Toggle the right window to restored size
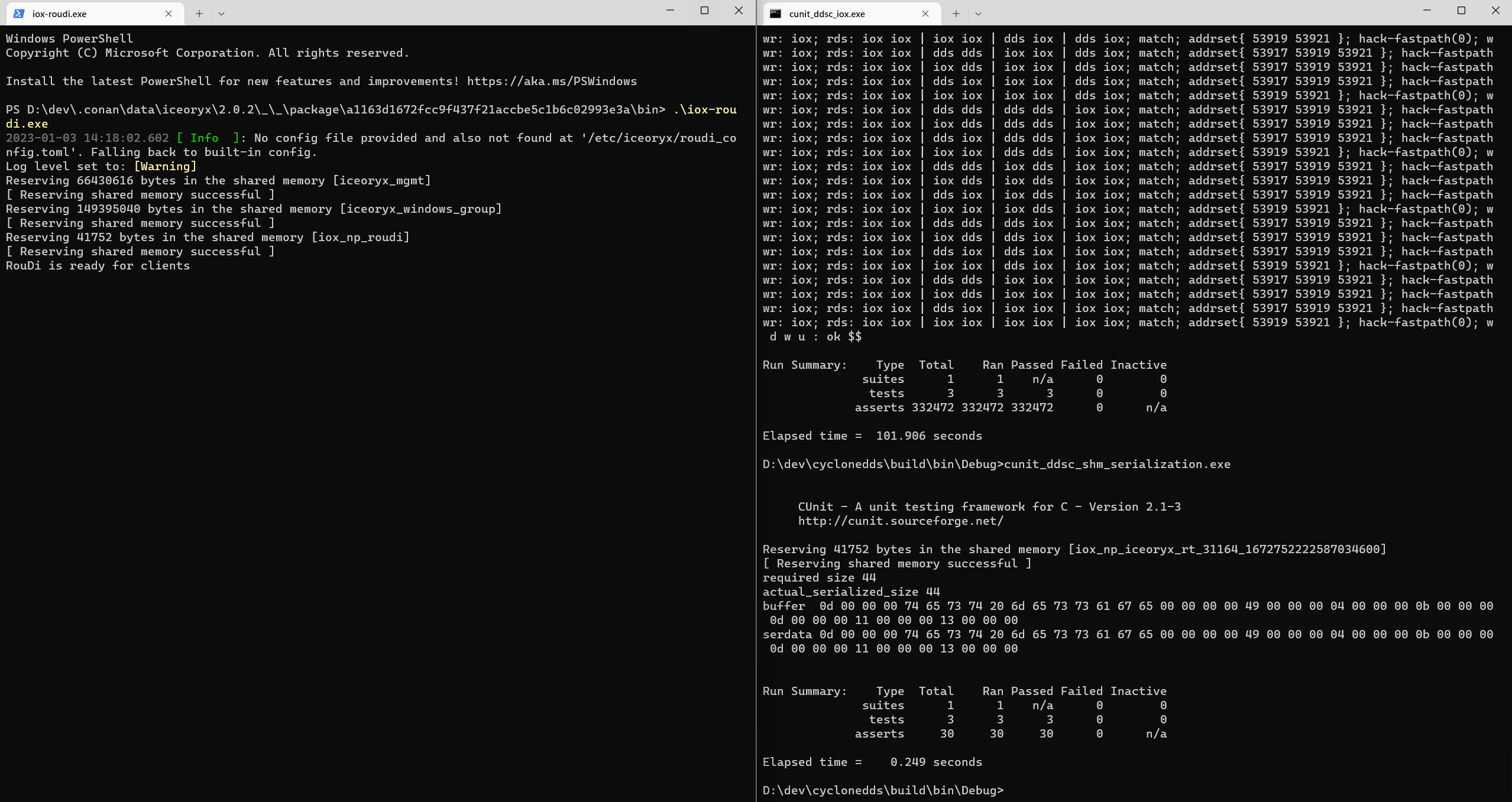 click(x=1461, y=10)
